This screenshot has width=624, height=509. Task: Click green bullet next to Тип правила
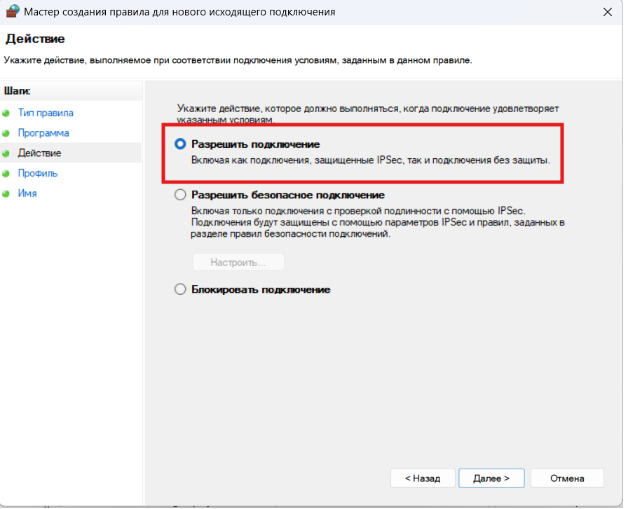pyautogui.click(x=6, y=113)
